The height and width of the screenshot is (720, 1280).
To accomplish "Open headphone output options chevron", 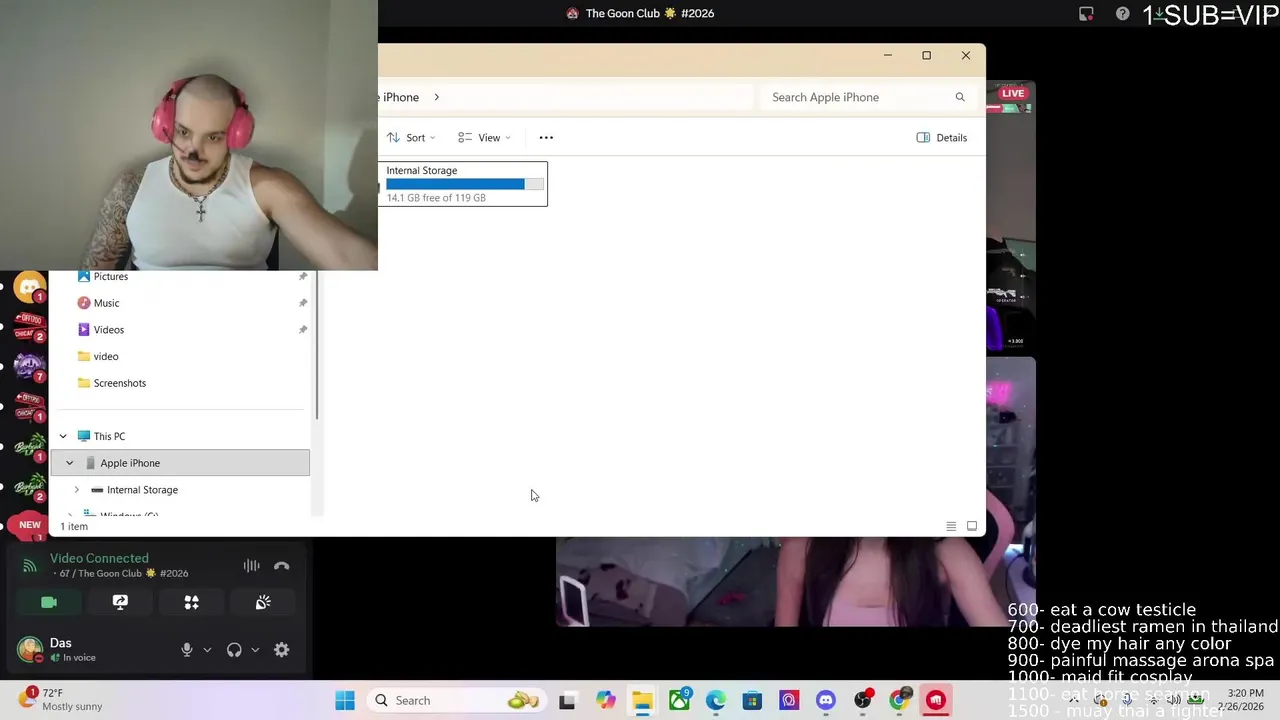I will tap(255, 650).
